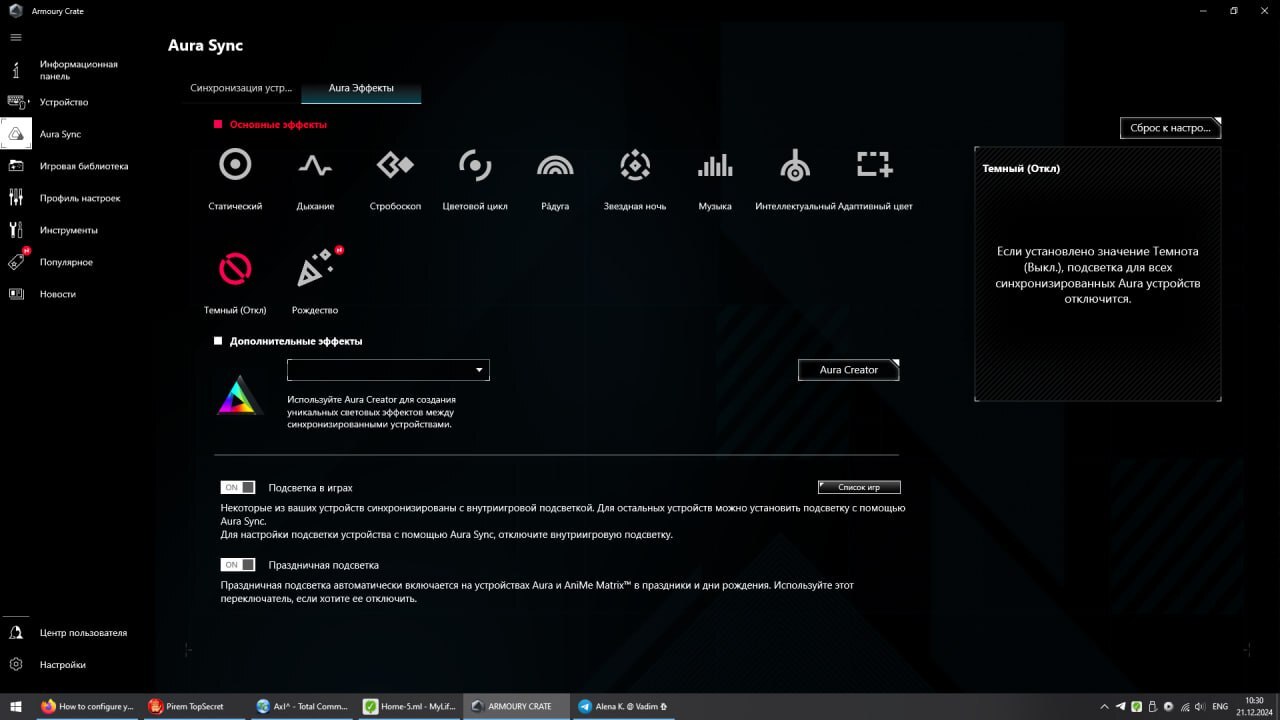Open the Популярное tag icon
This screenshot has width=1280, height=720.
coord(17,261)
